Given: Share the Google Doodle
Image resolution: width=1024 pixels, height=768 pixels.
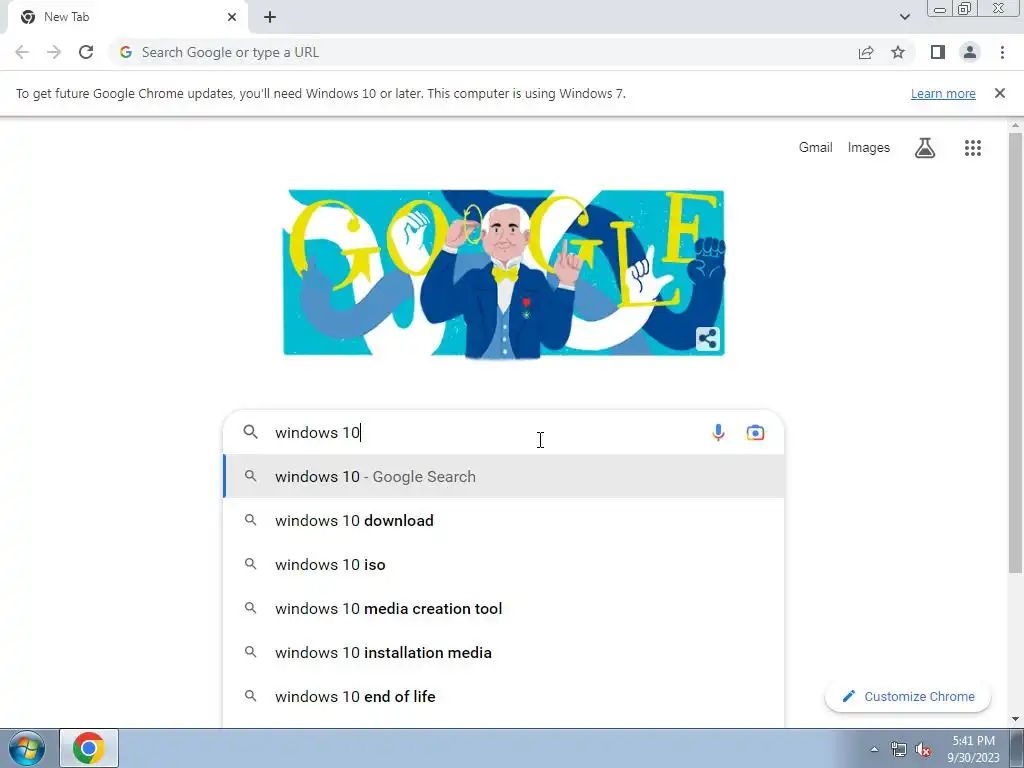Looking at the screenshot, I should click(707, 339).
